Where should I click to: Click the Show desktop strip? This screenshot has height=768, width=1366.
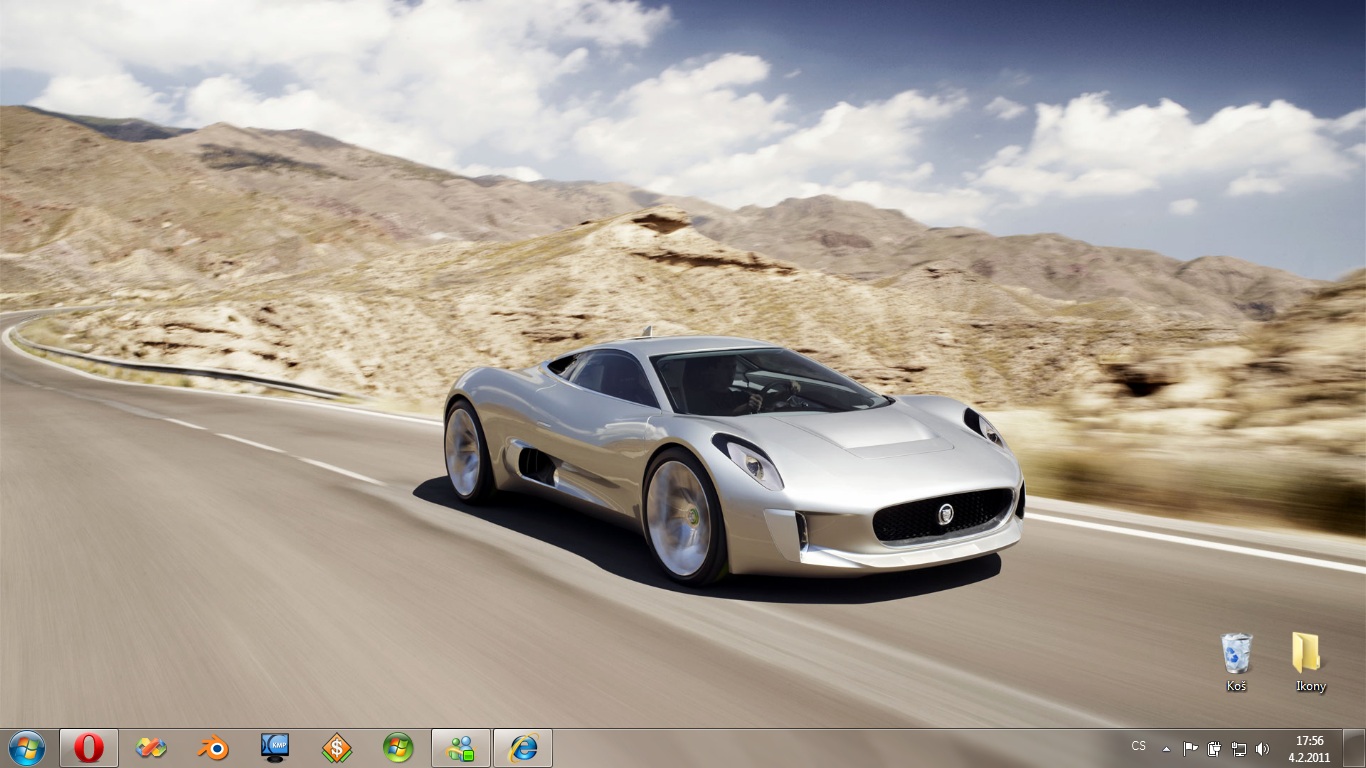[1354, 748]
